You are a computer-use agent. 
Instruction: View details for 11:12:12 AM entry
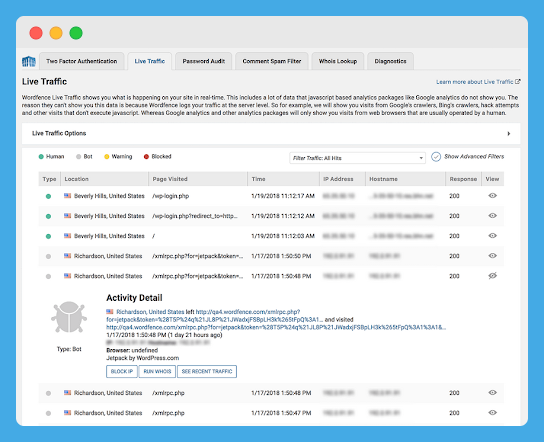click(492, 216)
